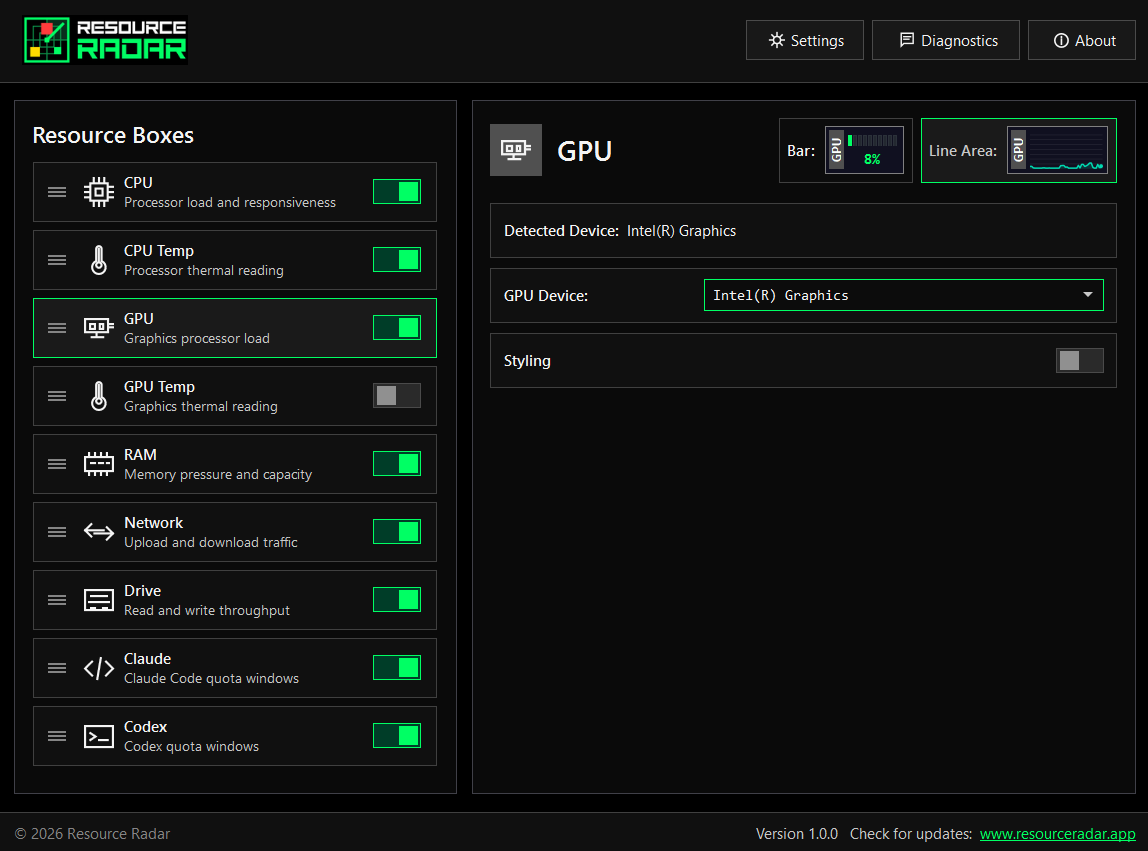Click the Network arrows icon

(x=99, y=532)
